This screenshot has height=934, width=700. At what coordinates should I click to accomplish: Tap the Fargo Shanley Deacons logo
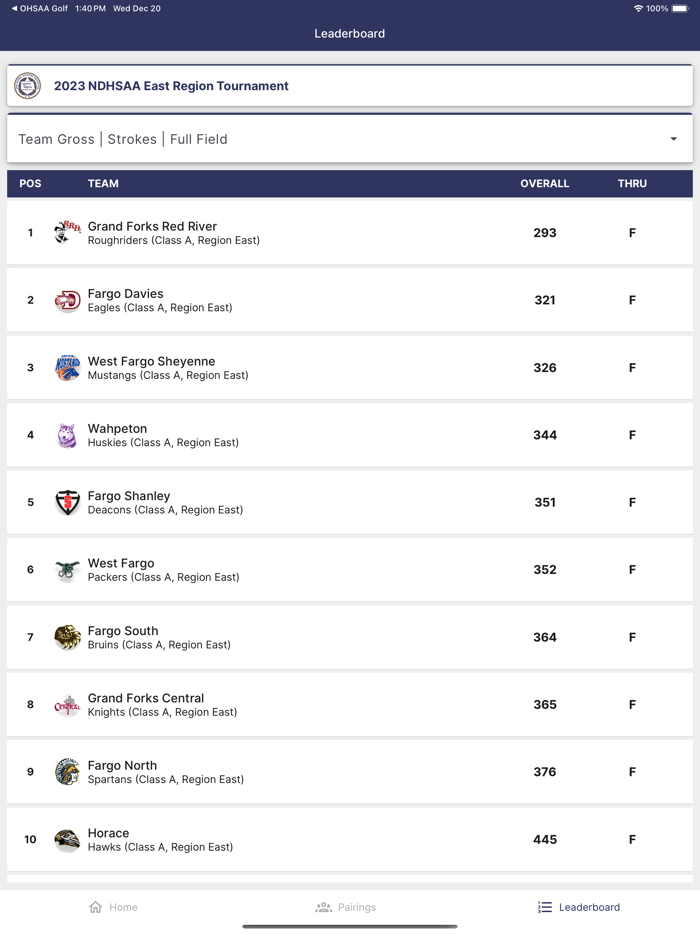click(67, 503)
